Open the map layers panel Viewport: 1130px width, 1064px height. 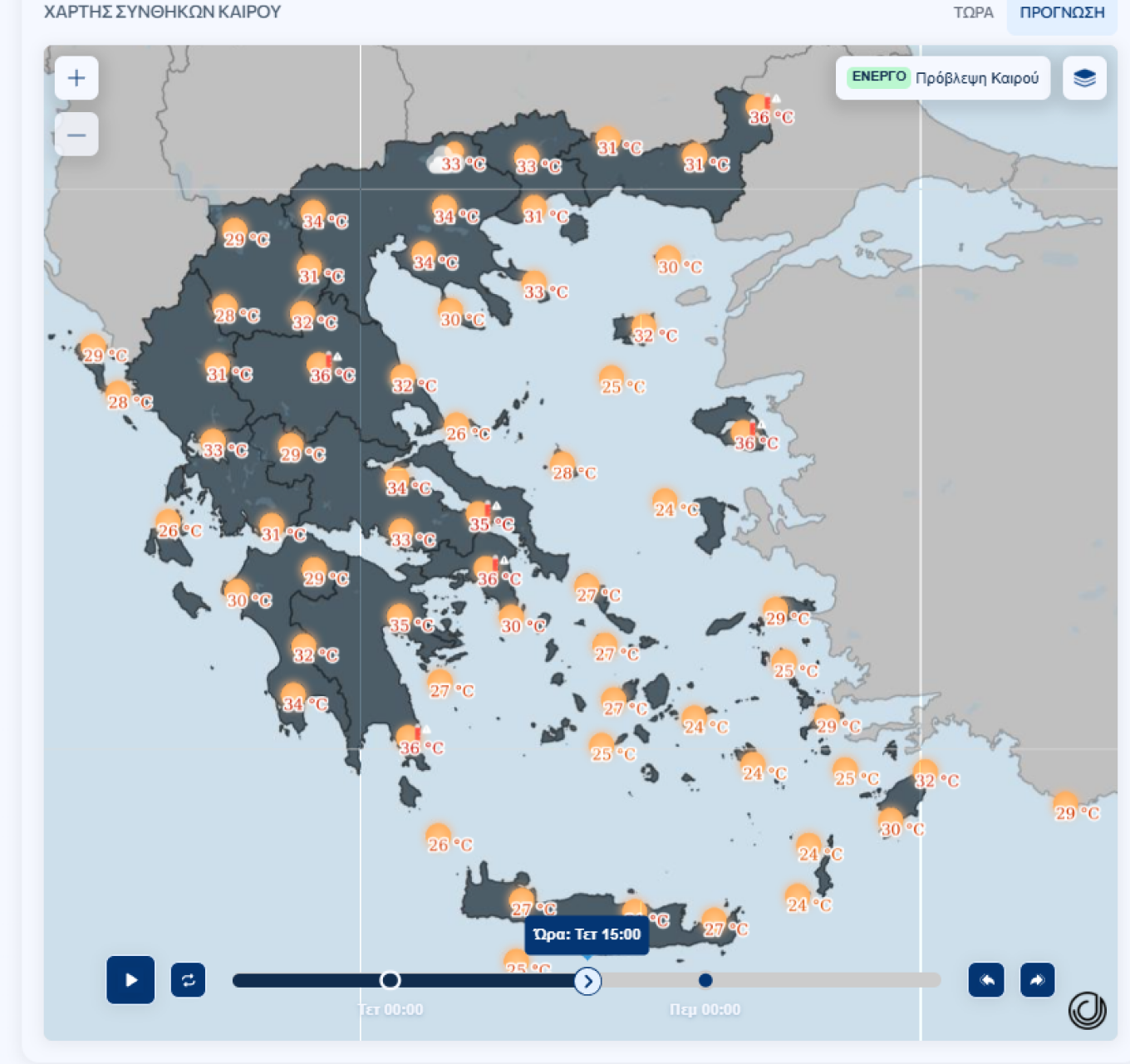(x=1084, y=78)
